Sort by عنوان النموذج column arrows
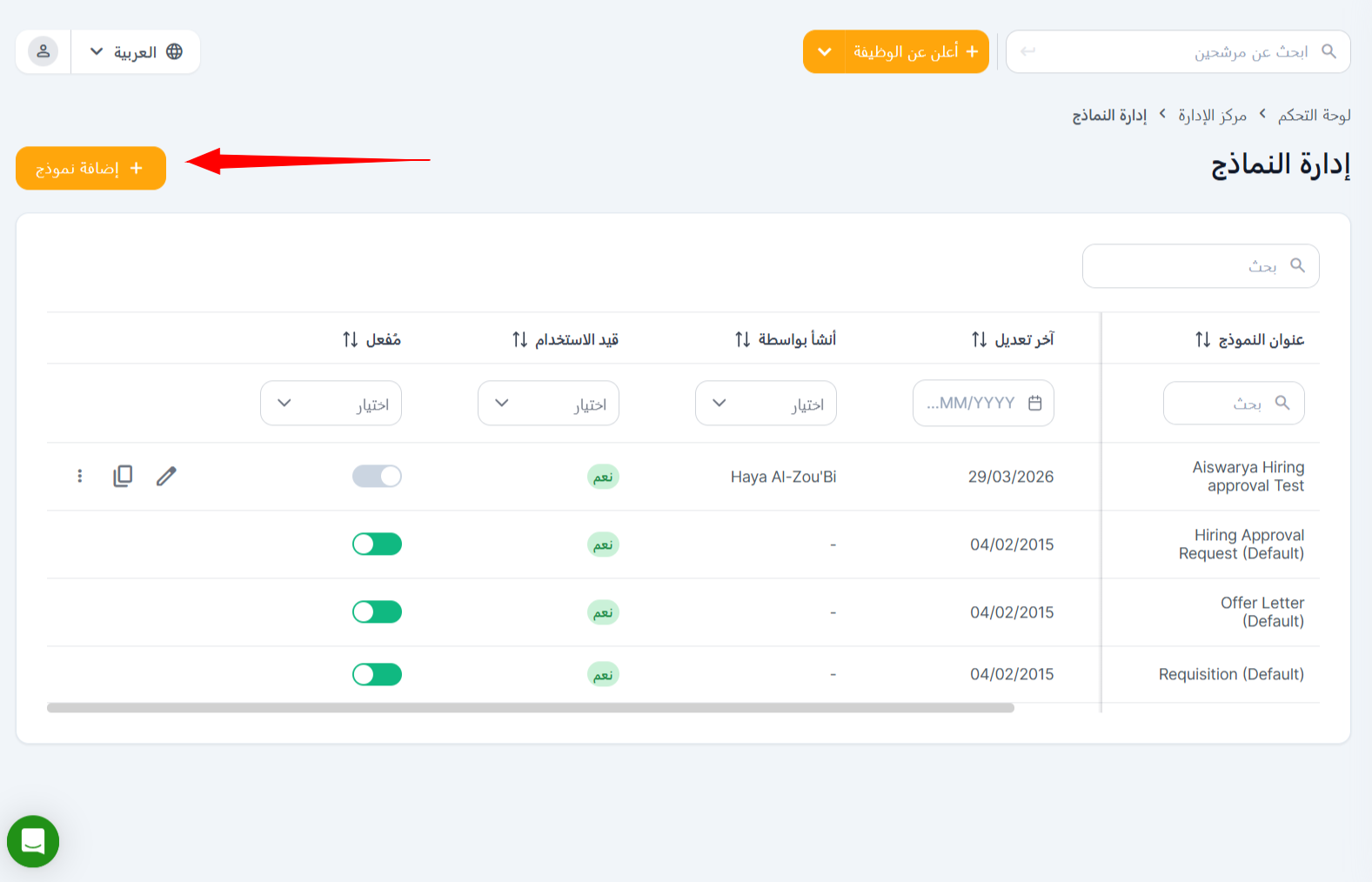 click(1202, 339)
